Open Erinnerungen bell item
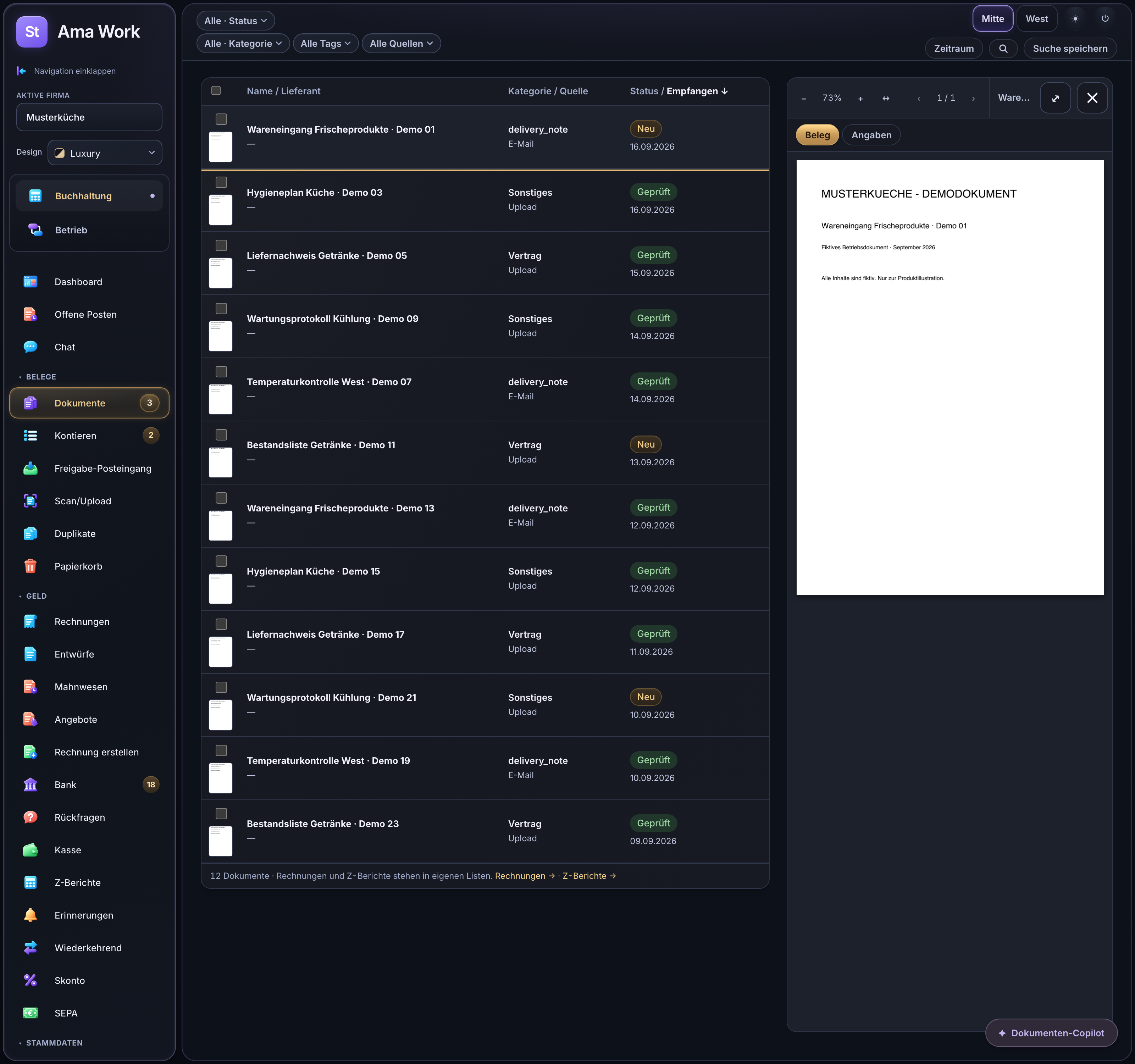Viewport: 1135px width, 1064px height. pos(89,916)
